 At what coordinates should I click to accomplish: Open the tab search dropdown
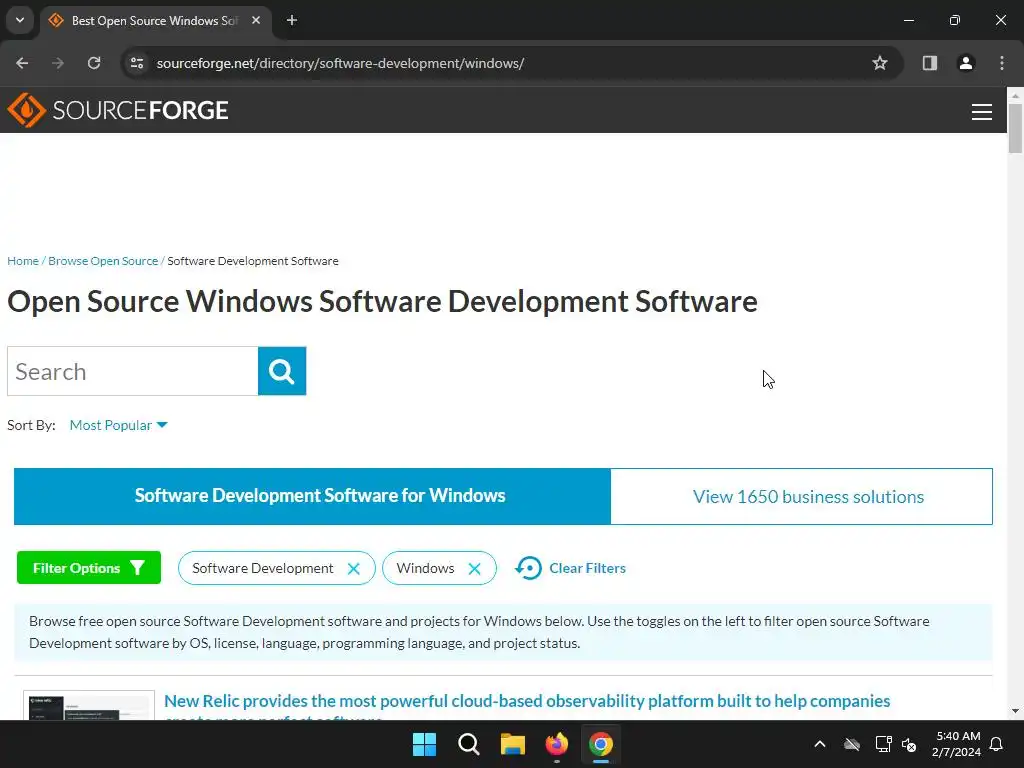click(x=20, y=20)
